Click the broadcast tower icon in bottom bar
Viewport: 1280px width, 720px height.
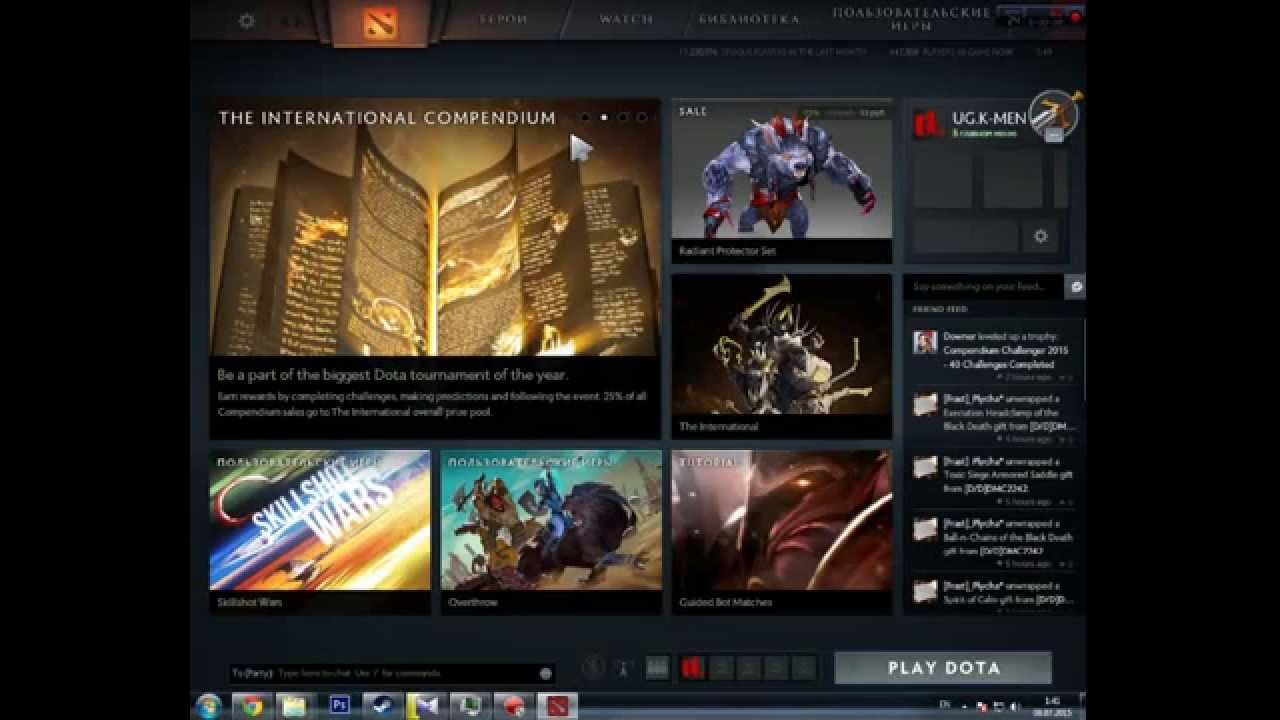pos(622,667)
